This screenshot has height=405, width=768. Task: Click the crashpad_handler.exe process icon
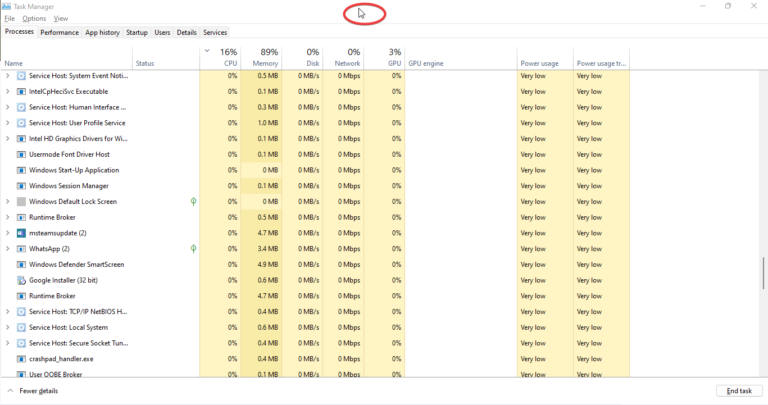(x=21, y=359)
